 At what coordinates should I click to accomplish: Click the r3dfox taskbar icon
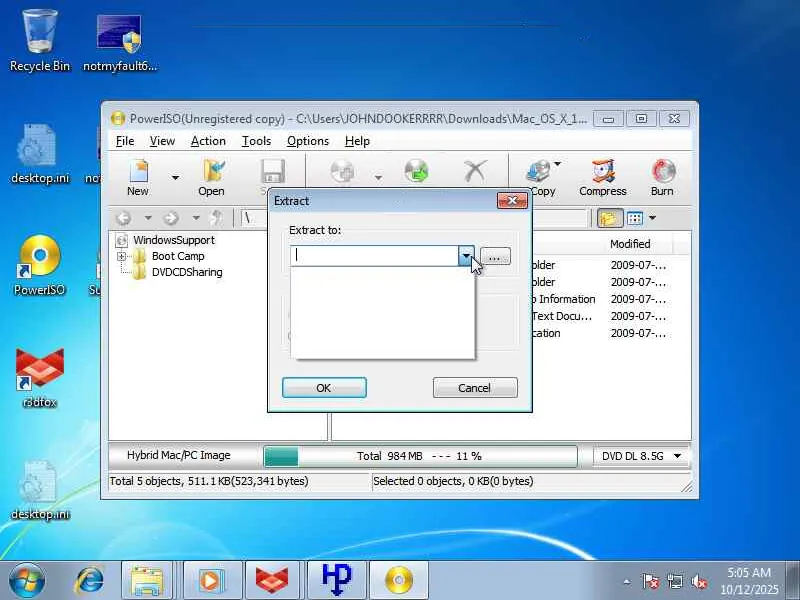(272, 580)
